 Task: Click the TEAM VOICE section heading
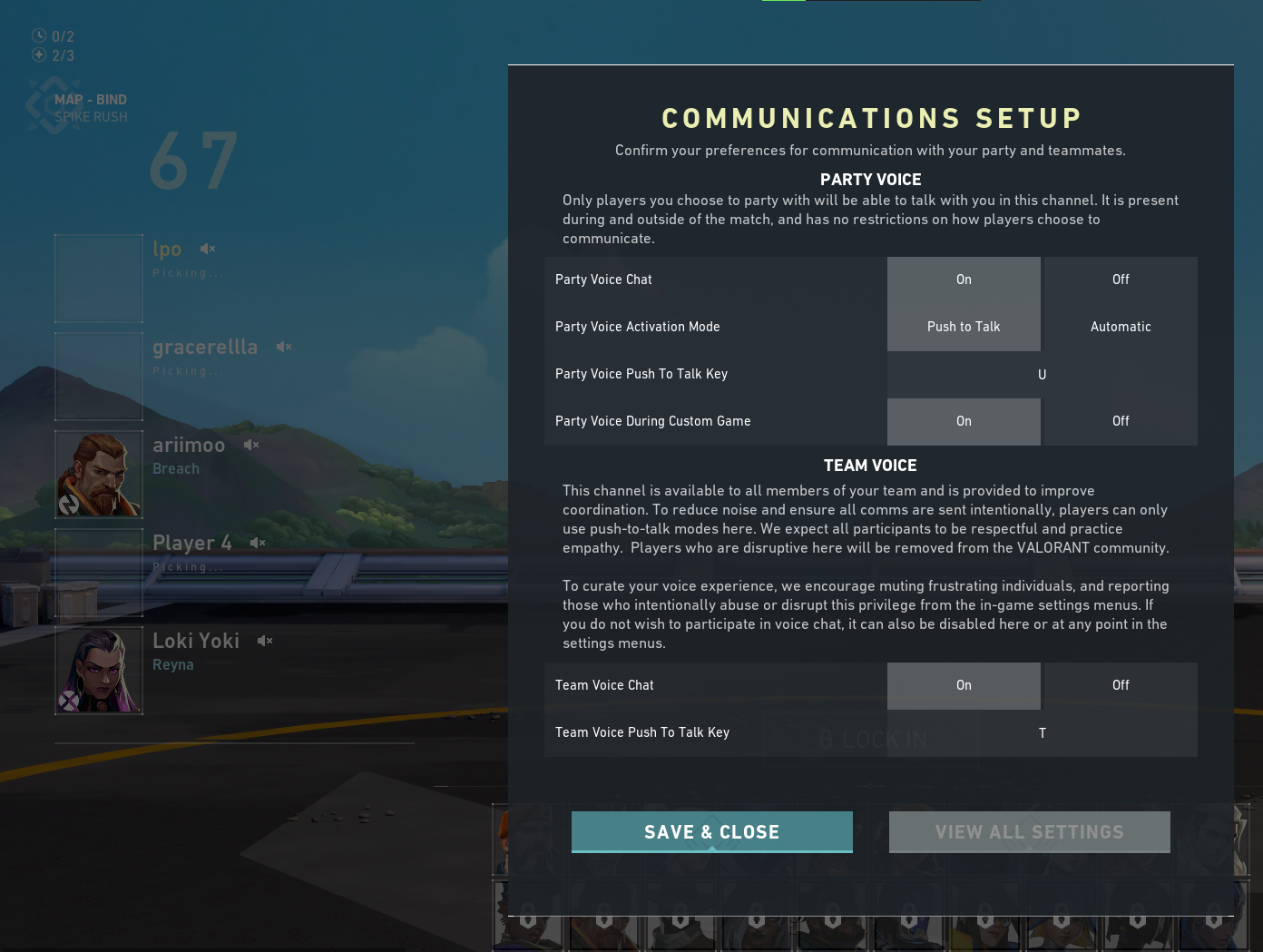click(x=870, y=466)
